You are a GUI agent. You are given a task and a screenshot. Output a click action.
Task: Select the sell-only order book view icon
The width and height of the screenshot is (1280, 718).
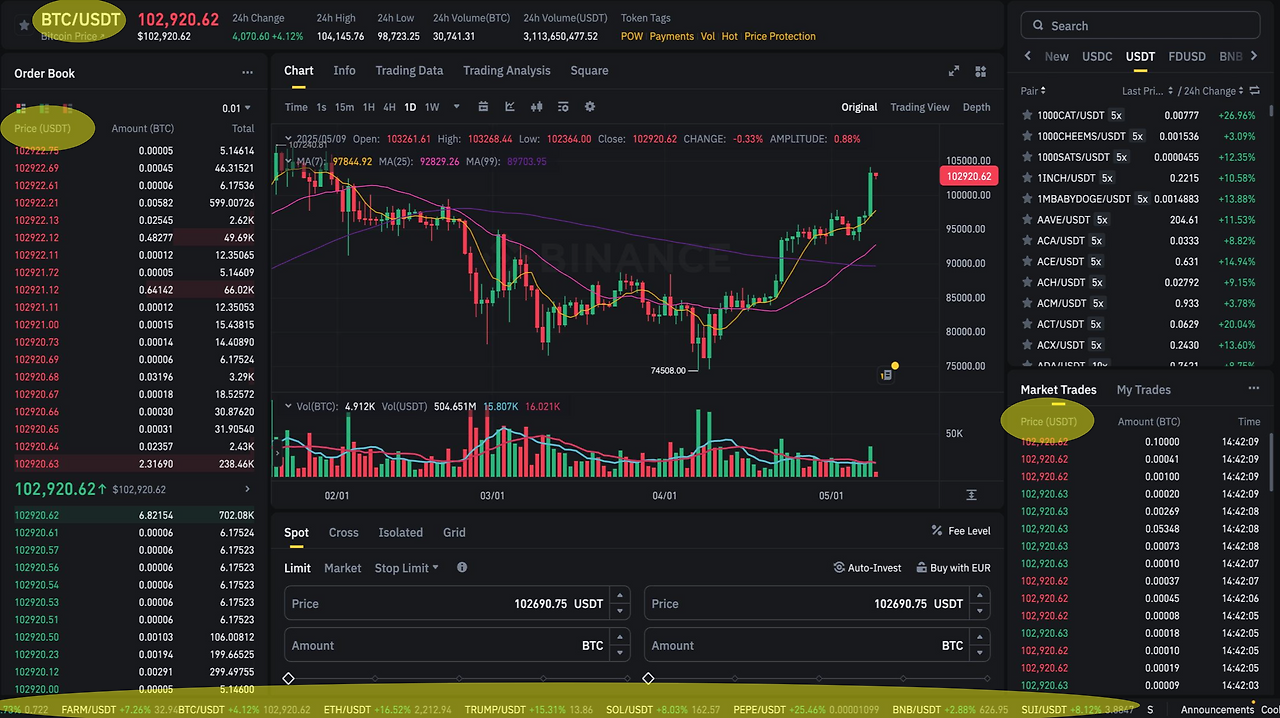pyautogui.click(x=65, y=108)
